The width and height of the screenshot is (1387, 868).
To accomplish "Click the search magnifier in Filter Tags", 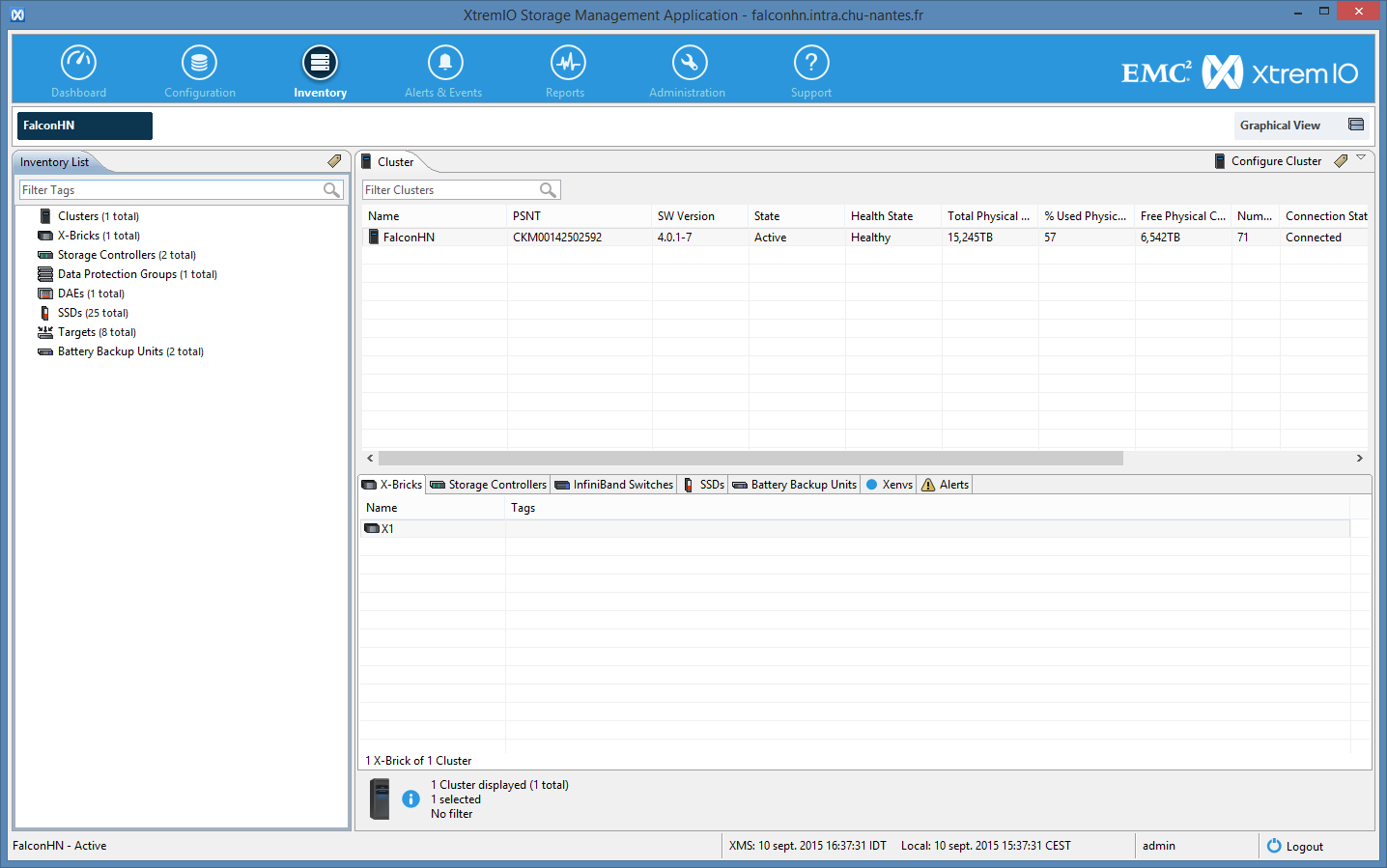I will 331,190.
